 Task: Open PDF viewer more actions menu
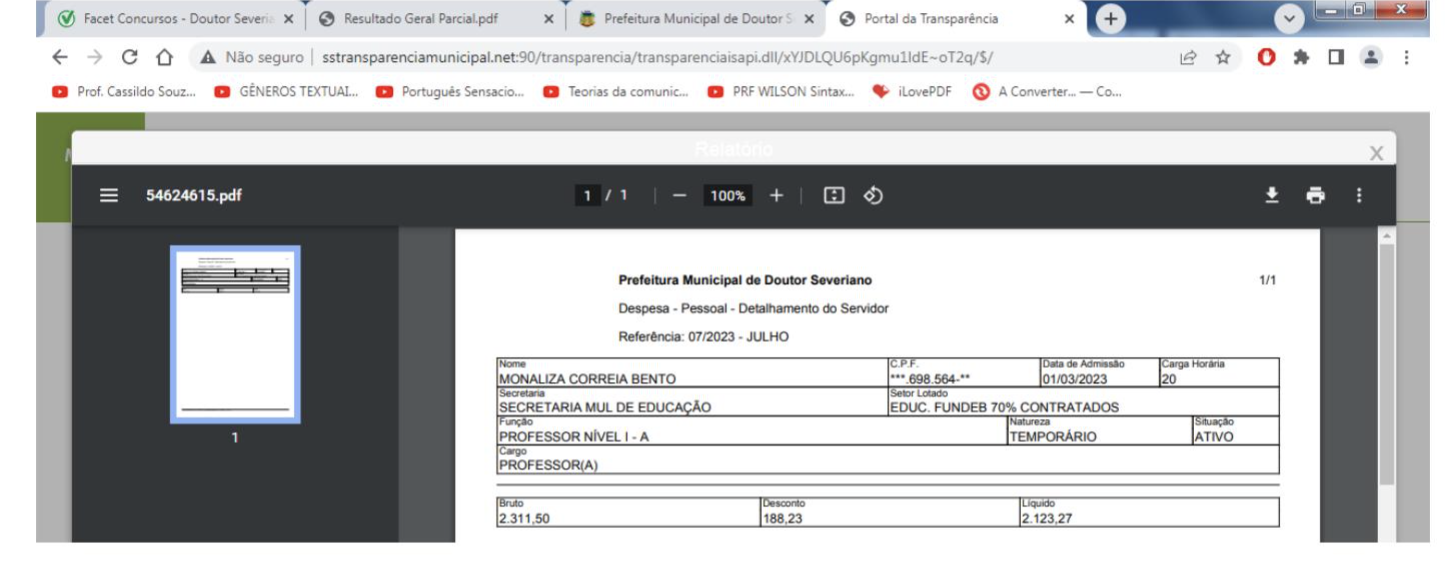(1358, 196)
